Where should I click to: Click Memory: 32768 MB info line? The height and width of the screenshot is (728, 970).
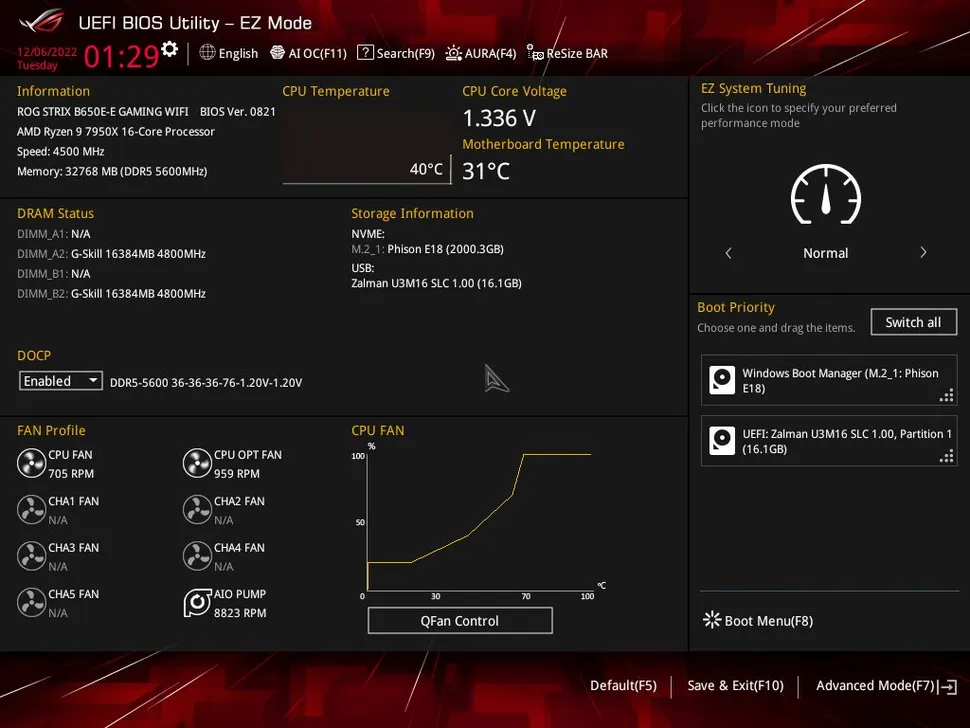(x=112, y=171)
